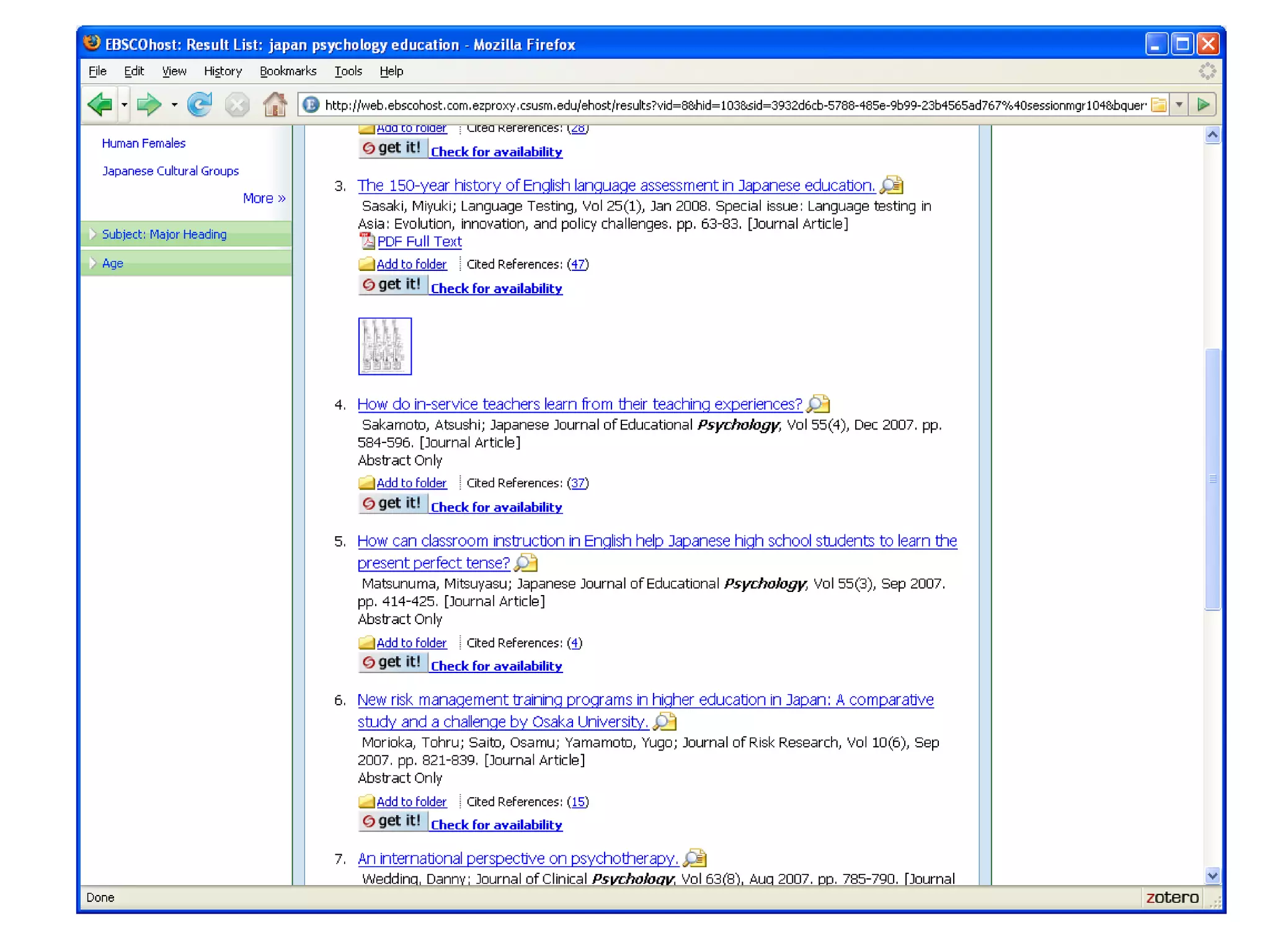Go forward with the green Forward arrow
This screenshot has width=1270, height=952.
(149, 104)
